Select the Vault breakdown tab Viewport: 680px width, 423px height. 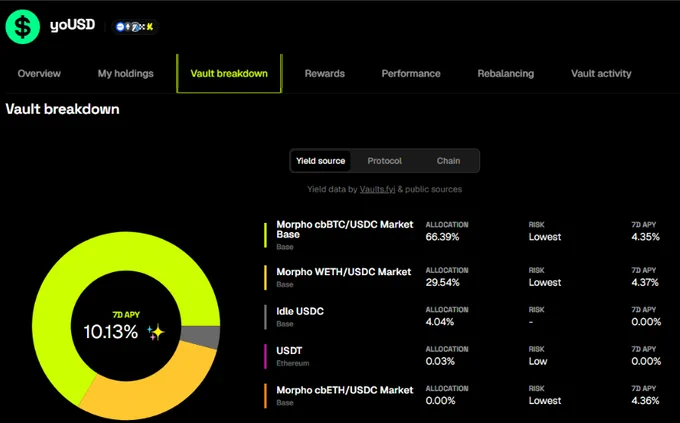pos(229,73)
